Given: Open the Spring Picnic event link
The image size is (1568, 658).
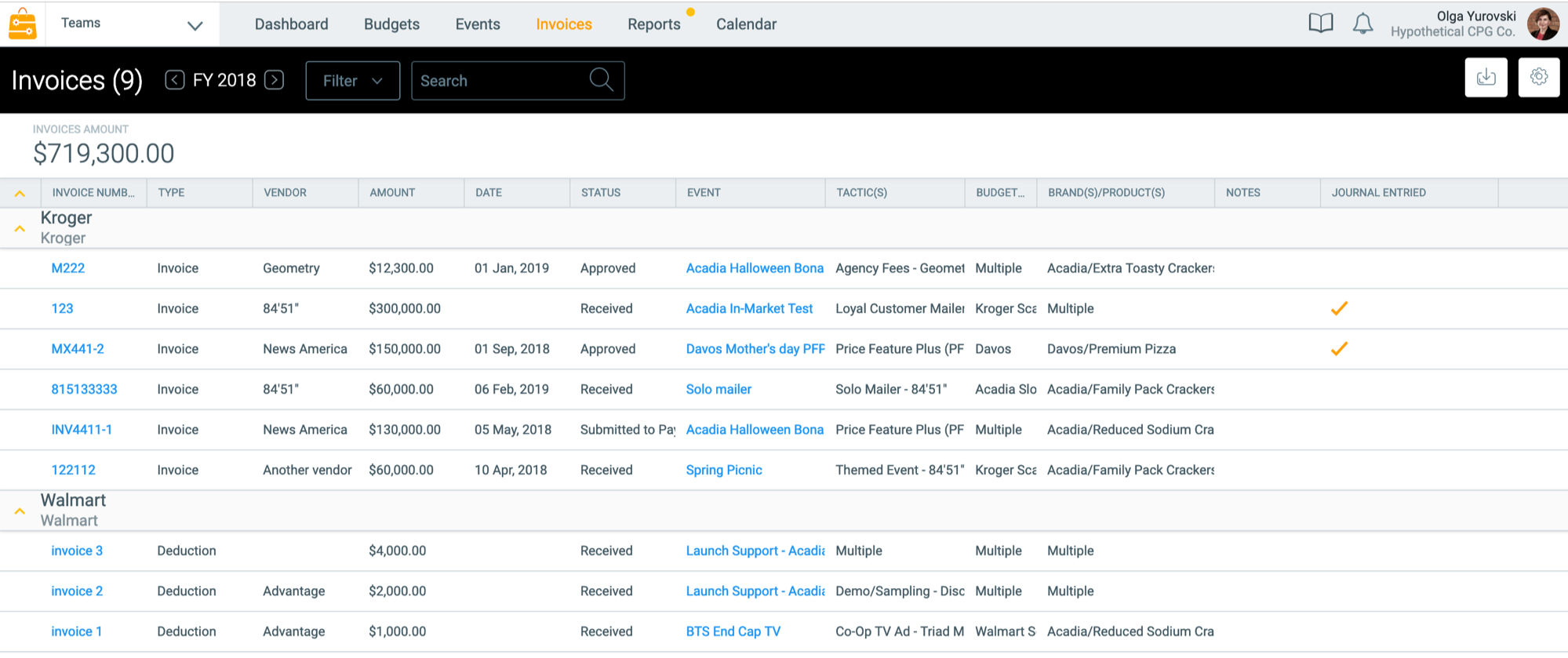Looking at the screenshot, I should coord(724,470).
